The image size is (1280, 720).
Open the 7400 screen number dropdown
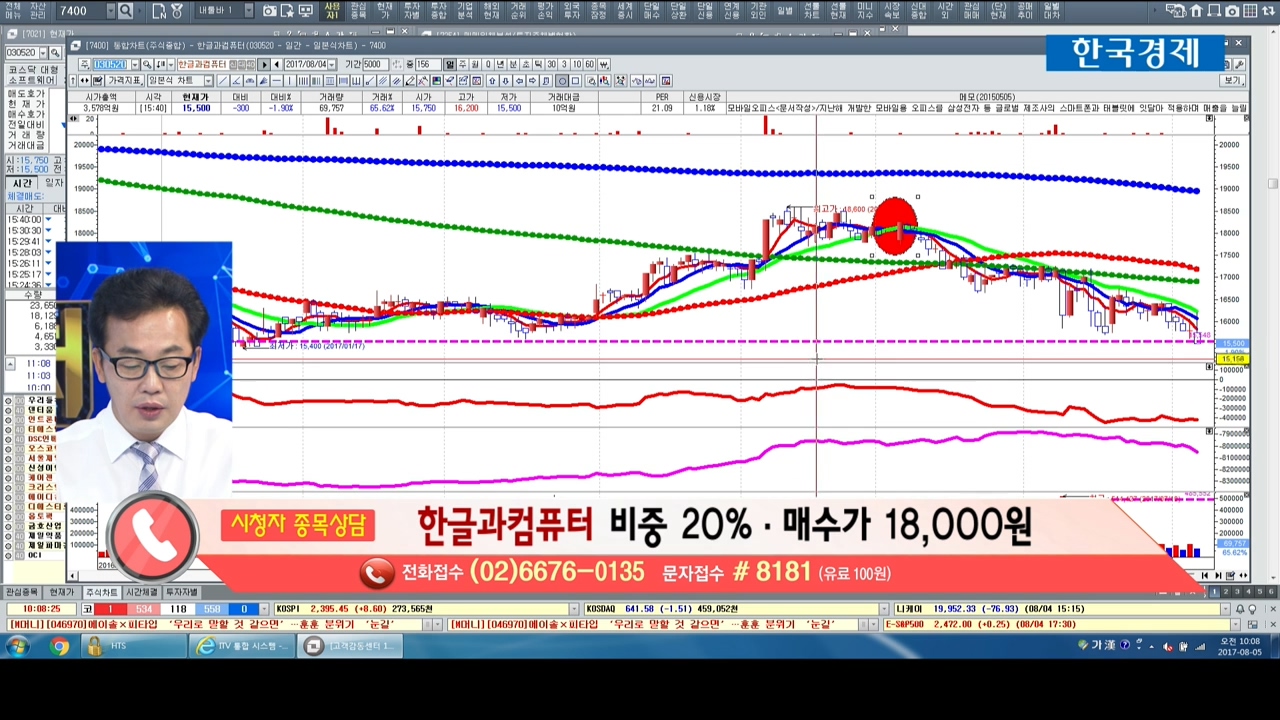pyautogui.click(x=110, y=11)
